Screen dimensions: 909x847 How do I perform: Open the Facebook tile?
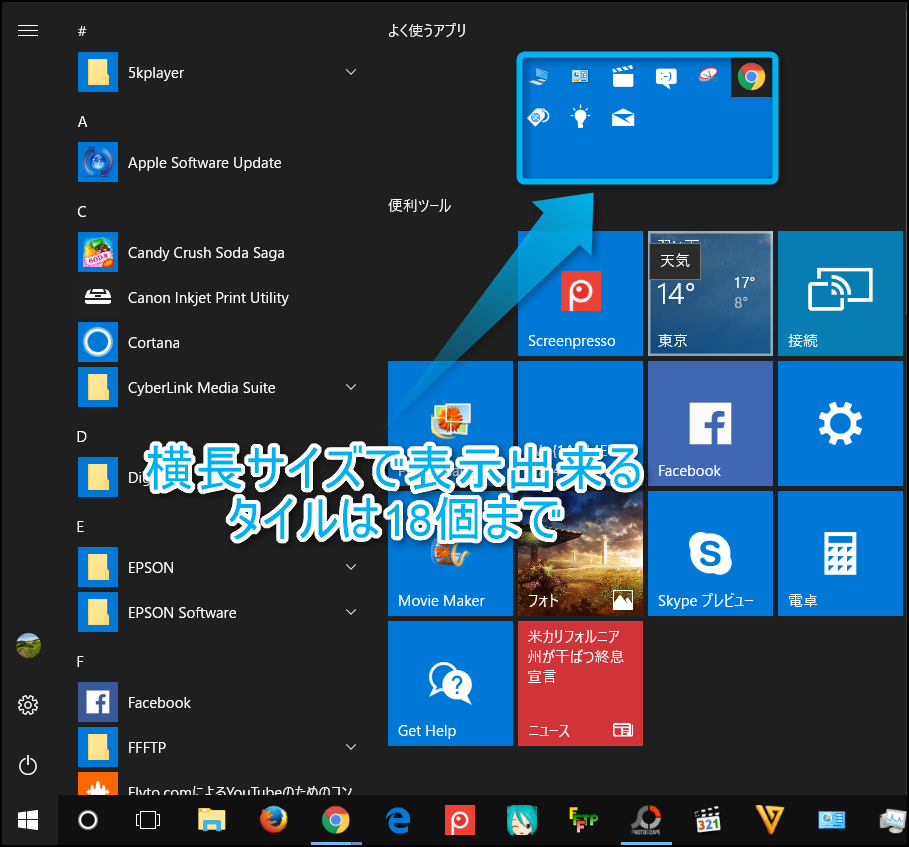[710, 423]
